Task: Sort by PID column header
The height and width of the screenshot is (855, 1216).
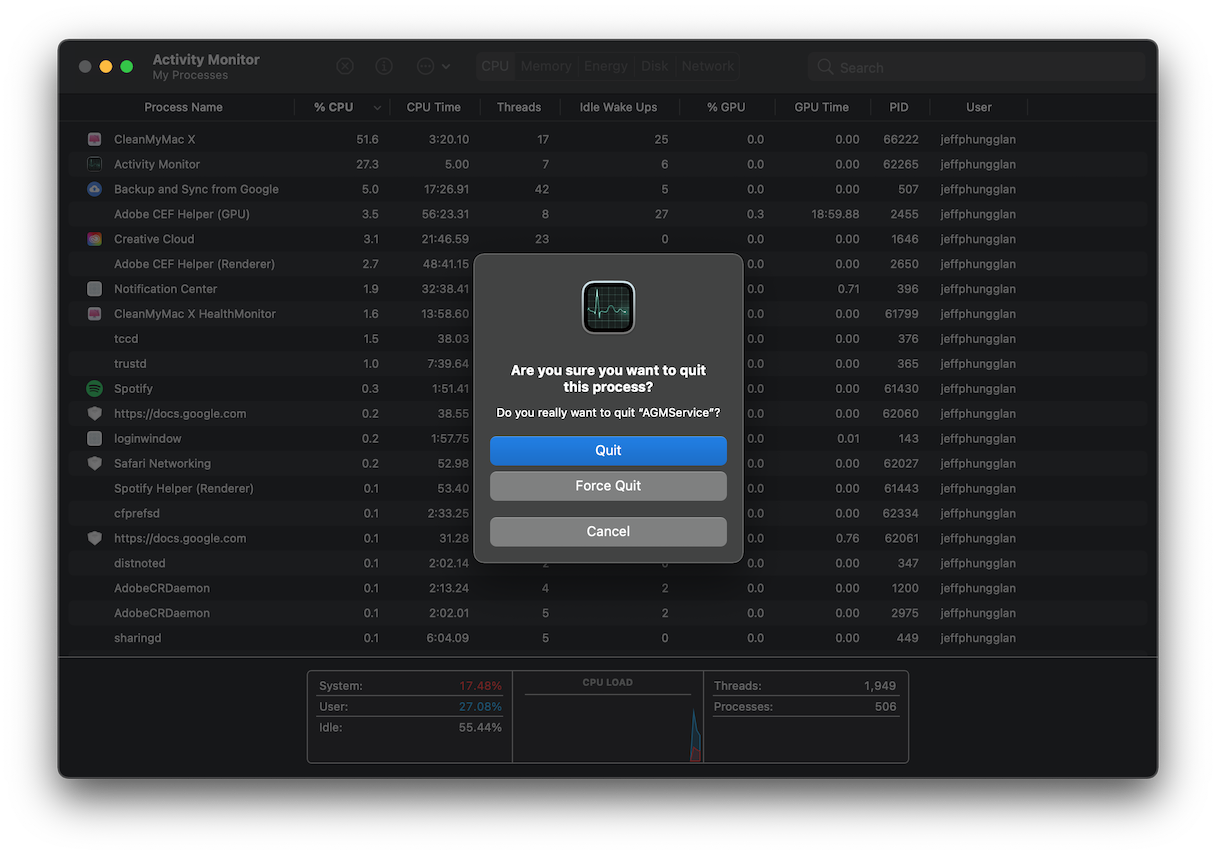Action: point(899,107)
